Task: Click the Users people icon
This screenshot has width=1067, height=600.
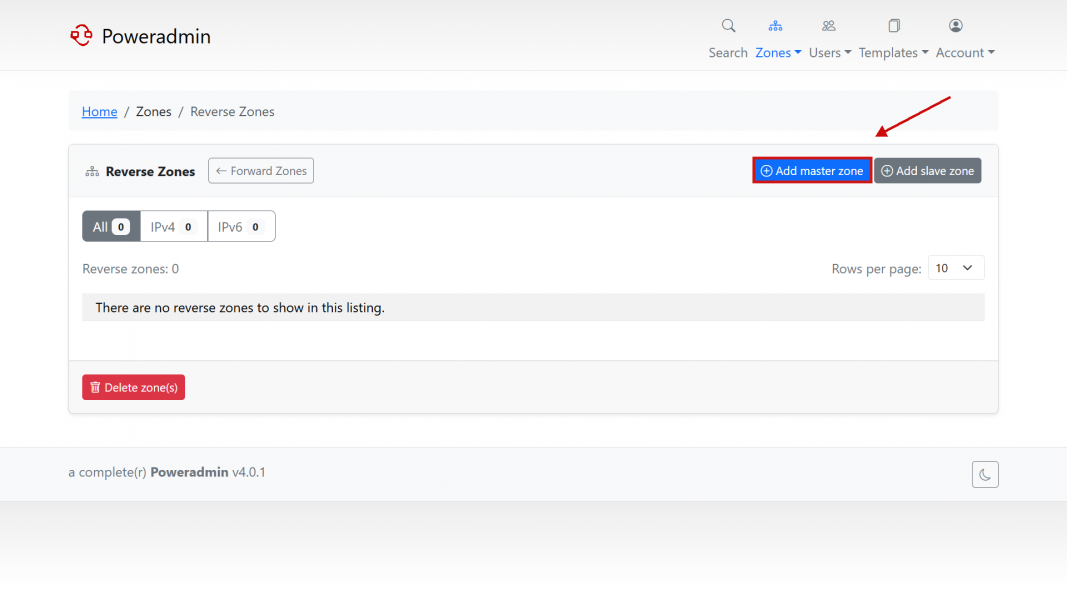Action: coord(828,26)
